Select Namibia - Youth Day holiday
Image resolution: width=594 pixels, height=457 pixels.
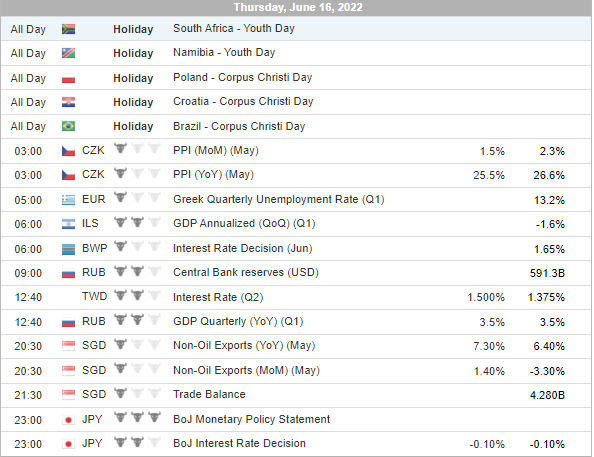[224, 52]
